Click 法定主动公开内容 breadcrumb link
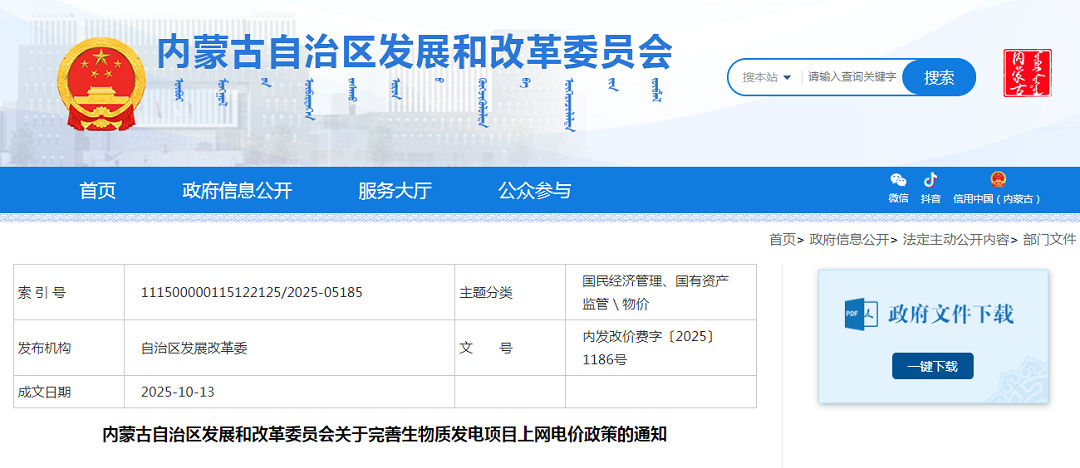 955,240
